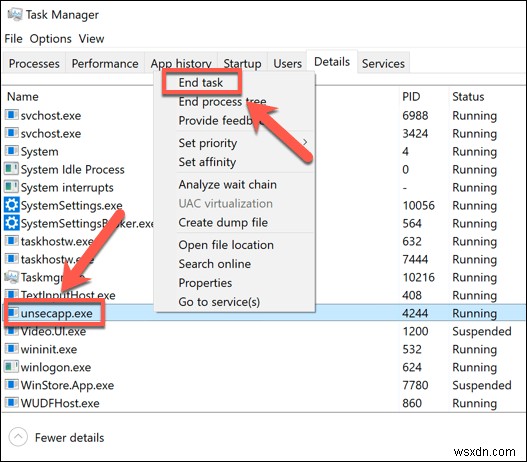This screenshot has width=527, height=462.
Task: Click the SystemSettingsBroker.exe gear icon
Action: (12, 223)
